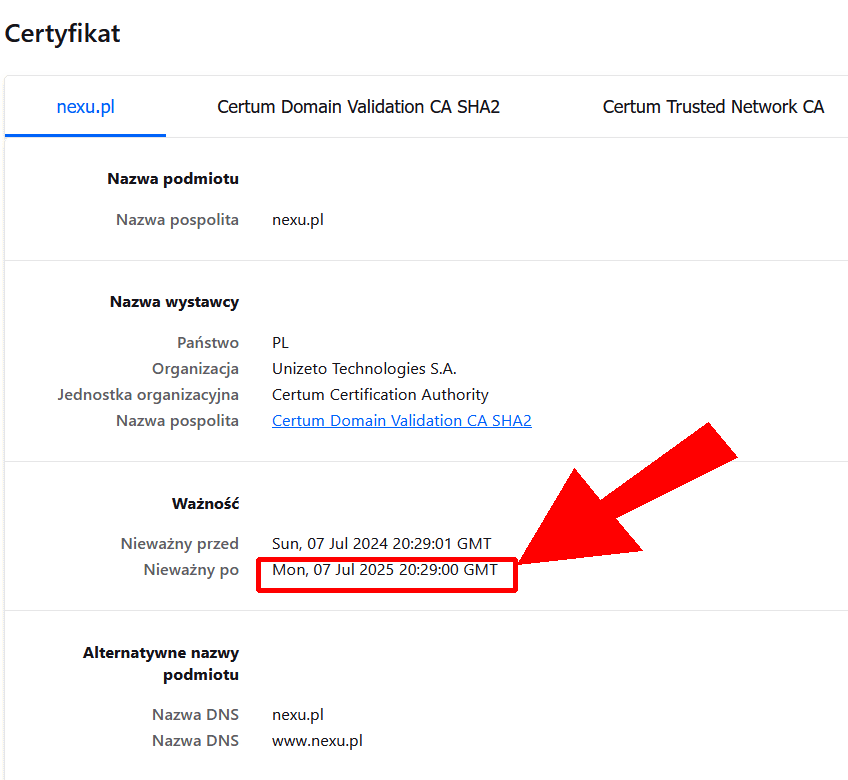The image size is (848, 780).
Task: Select DNS name value www.nexu.pl
Action: tap(317, 741)
